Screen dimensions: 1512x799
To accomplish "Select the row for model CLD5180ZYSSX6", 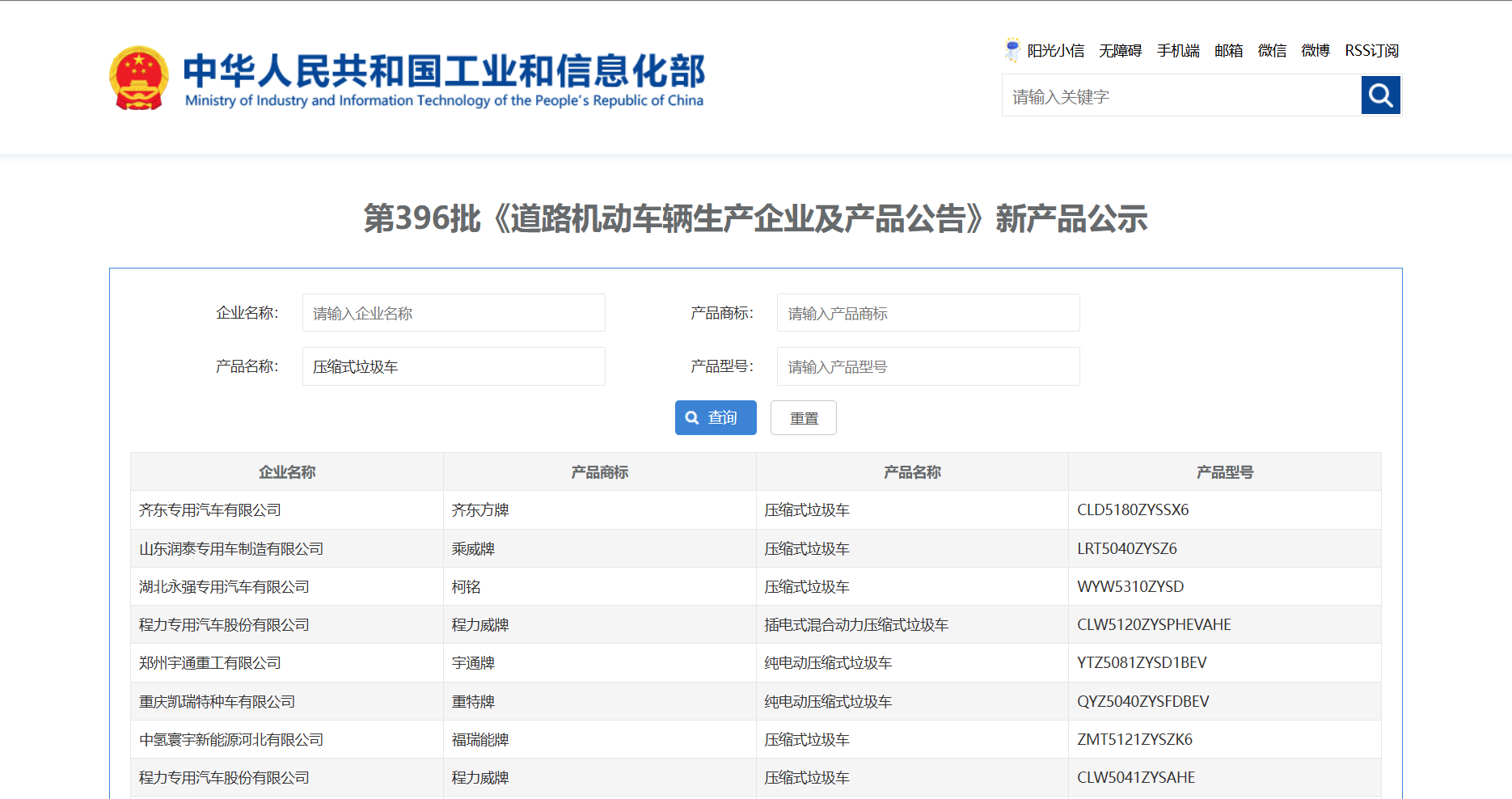I will pos(1133,510).
